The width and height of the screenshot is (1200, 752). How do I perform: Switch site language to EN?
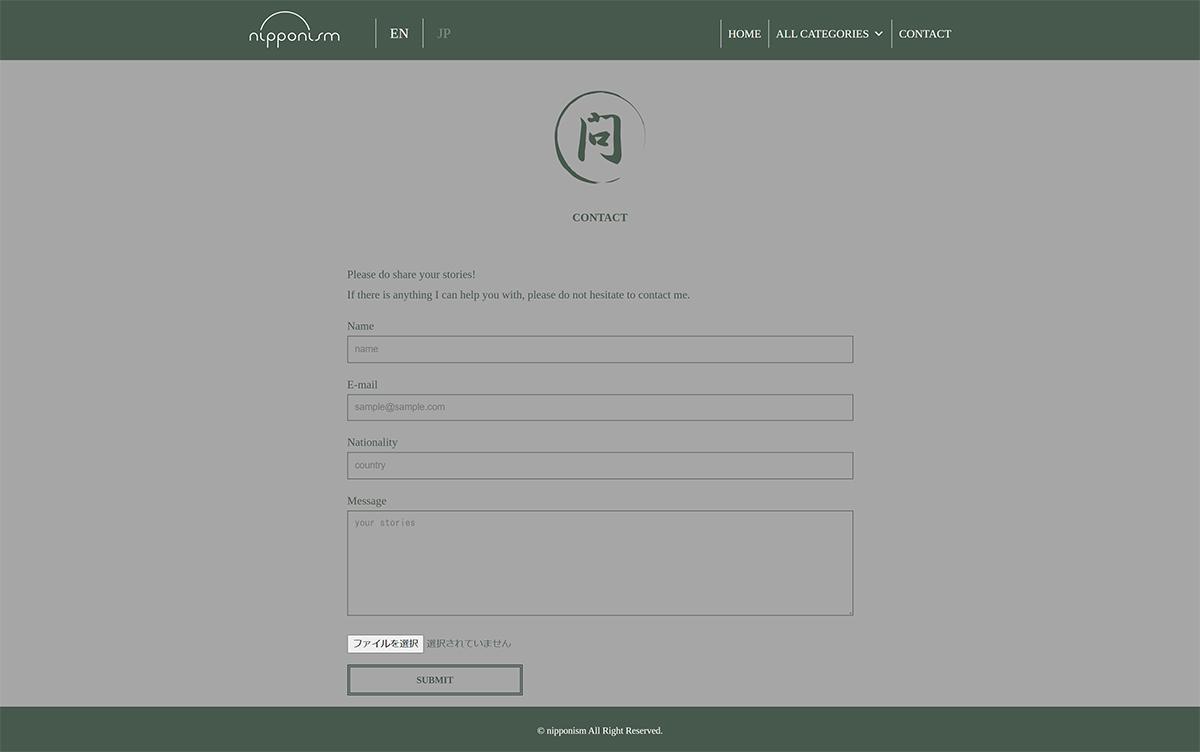point(399,33)
